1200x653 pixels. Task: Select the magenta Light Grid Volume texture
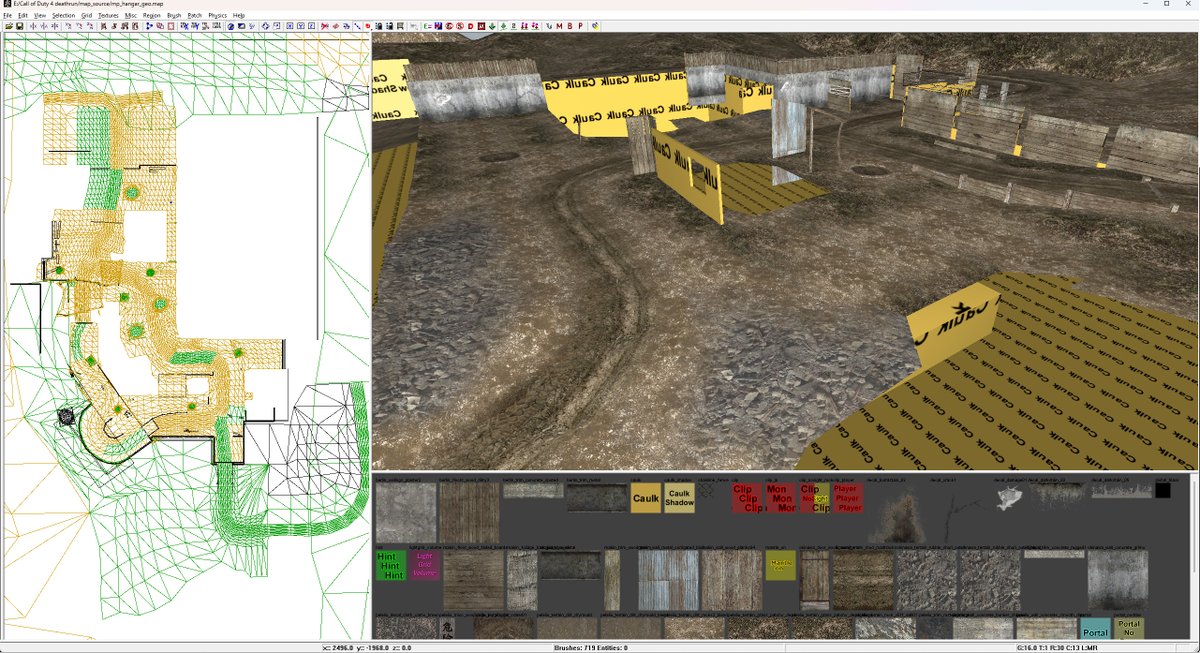[424, 565]
